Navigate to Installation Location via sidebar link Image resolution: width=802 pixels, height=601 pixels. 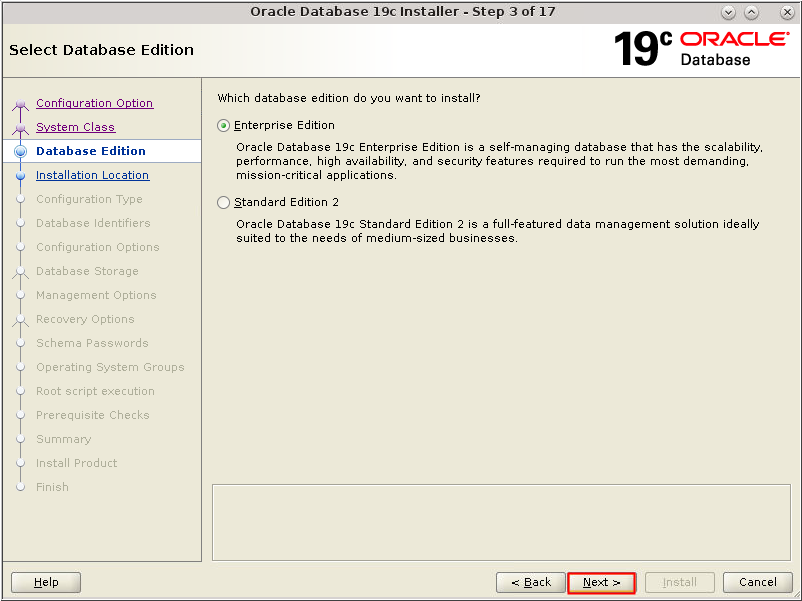(92, 175)
